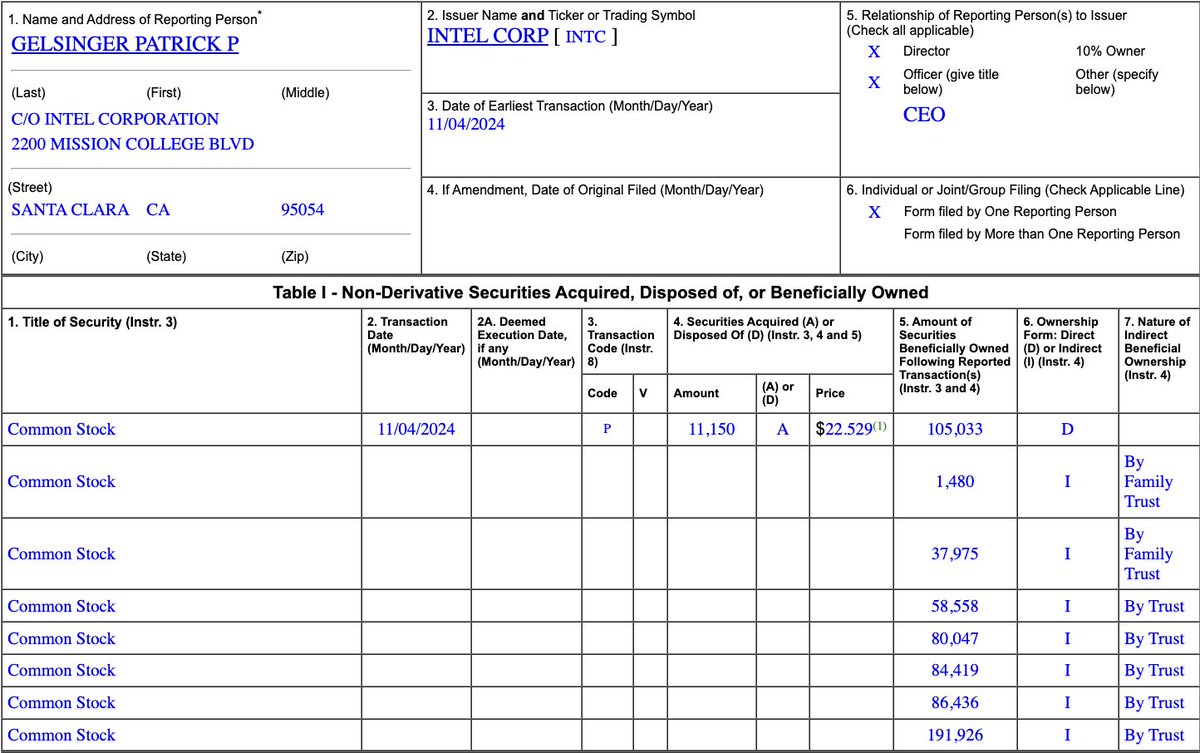This screenshot has height=753, width=1200.
Task: Select the acquired code A cell
Action: click(x=783, y=429)
